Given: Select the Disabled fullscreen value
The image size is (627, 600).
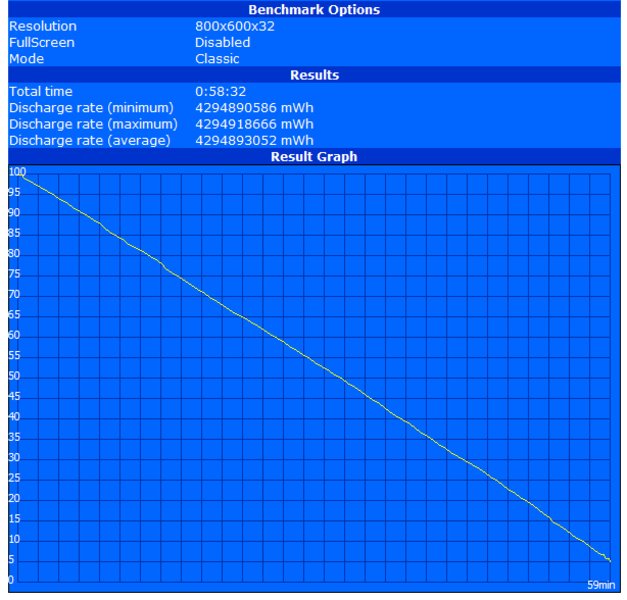Looking at the screenshot, I should [222, 42].
